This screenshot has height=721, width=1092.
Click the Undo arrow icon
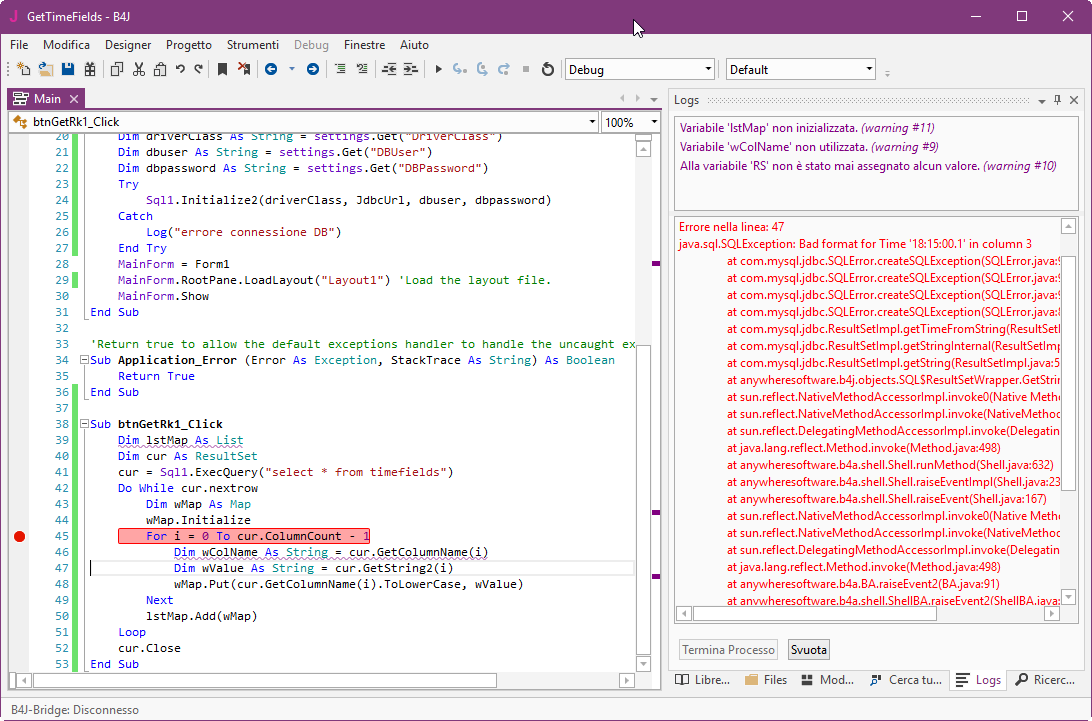click(x=180, y=69)
